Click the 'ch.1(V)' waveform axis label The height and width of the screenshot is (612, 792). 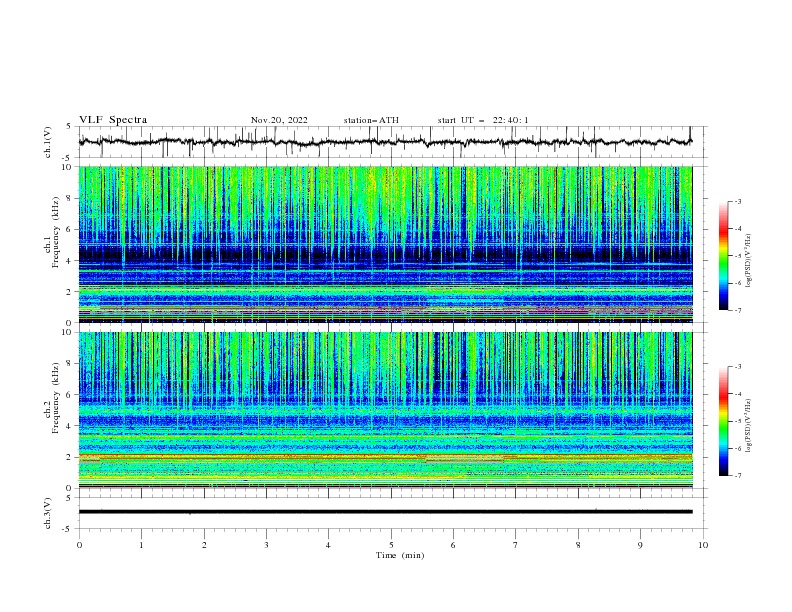(x=48, y=142)
